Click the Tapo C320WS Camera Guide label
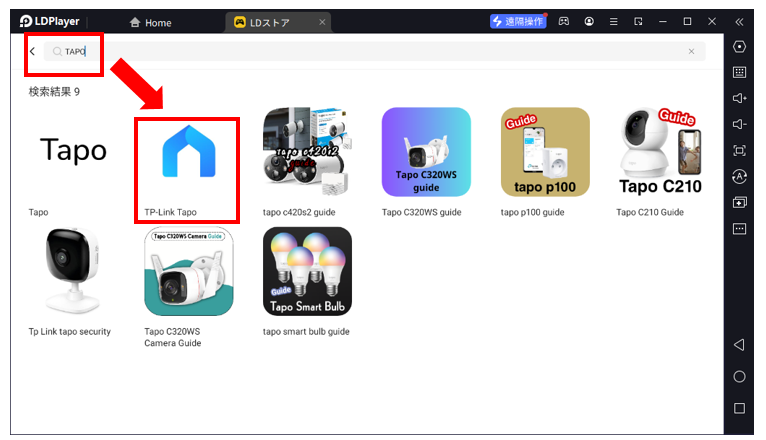 (x=172, y=337)
